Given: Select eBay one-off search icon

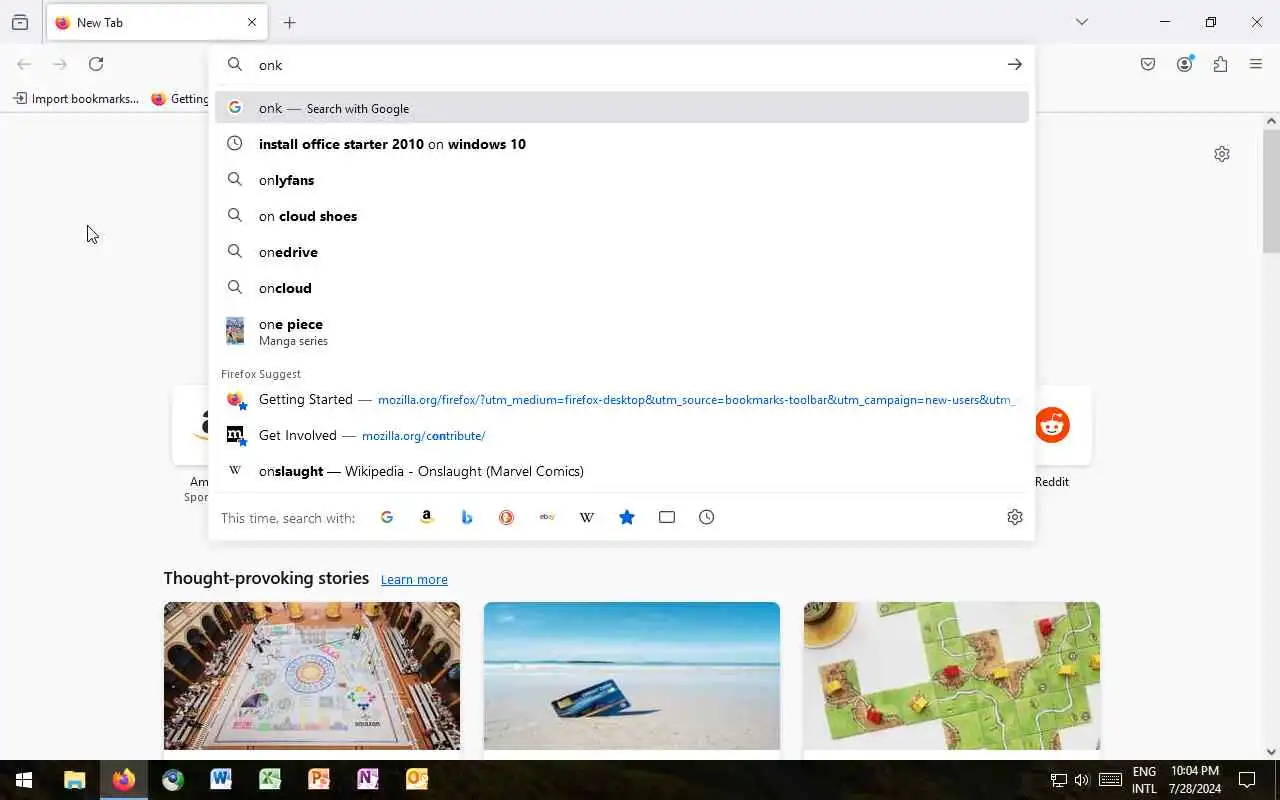Looking at the screenshot, I should [547, 517].
